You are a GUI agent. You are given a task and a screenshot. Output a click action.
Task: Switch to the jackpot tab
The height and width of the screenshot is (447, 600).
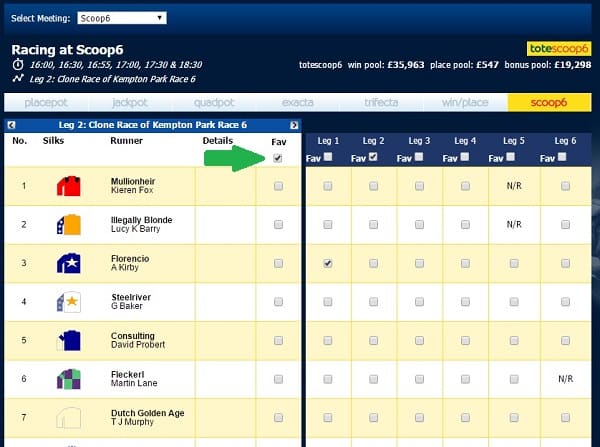[x=130, y=103]
